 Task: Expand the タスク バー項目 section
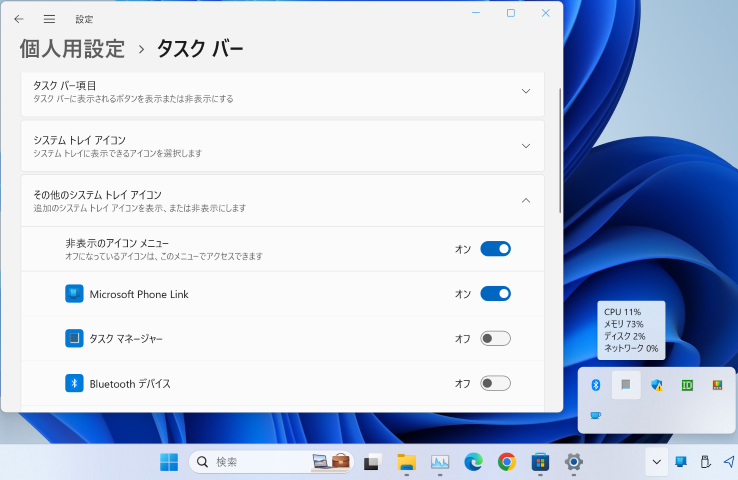[x=526, y=92]
